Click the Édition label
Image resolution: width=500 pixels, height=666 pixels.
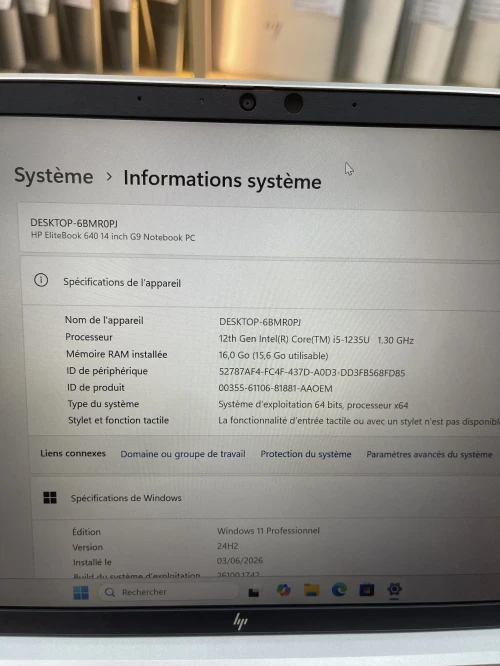(86, 532)
